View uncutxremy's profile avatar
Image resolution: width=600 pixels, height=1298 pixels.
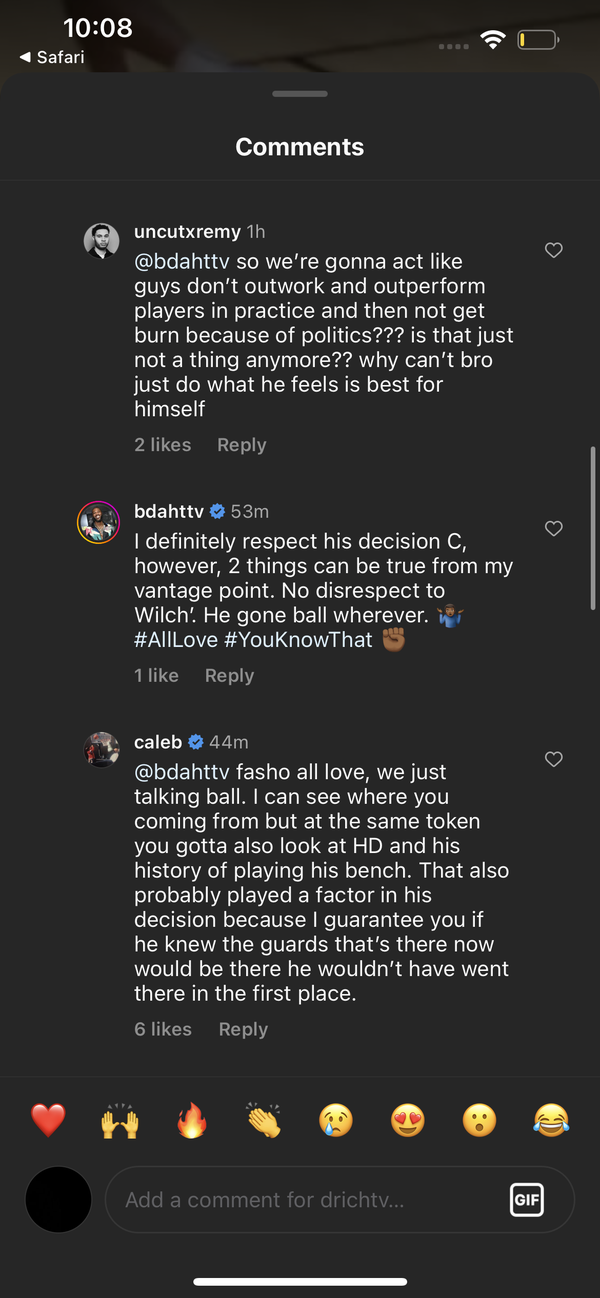[101, 241]
